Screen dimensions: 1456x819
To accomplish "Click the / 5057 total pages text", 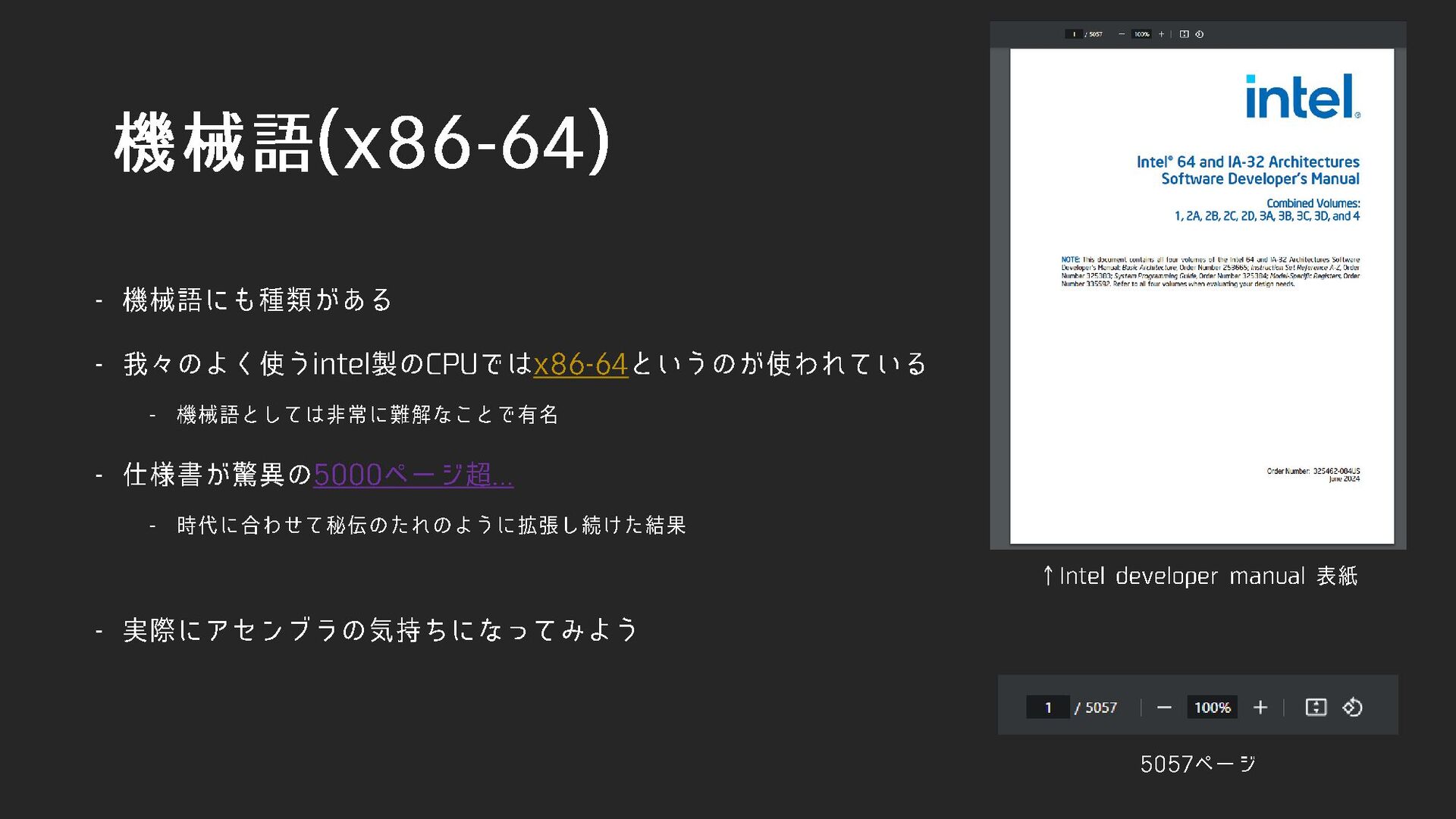I will point(1096,708).
